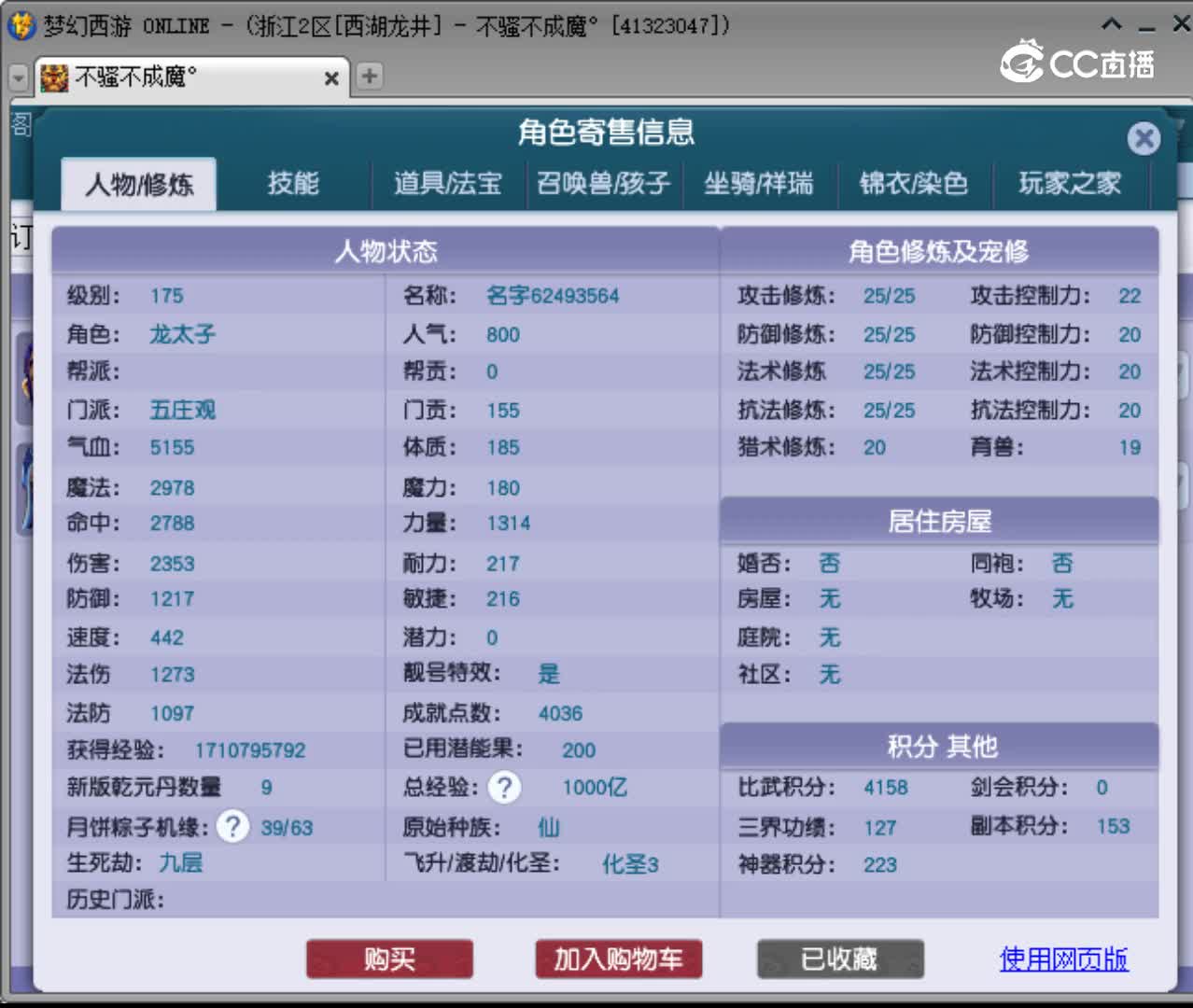Click the 成就点数 value 4036
Image resolution: width=1193 pixels, height=1008 pixels.
tap(560, 713)
